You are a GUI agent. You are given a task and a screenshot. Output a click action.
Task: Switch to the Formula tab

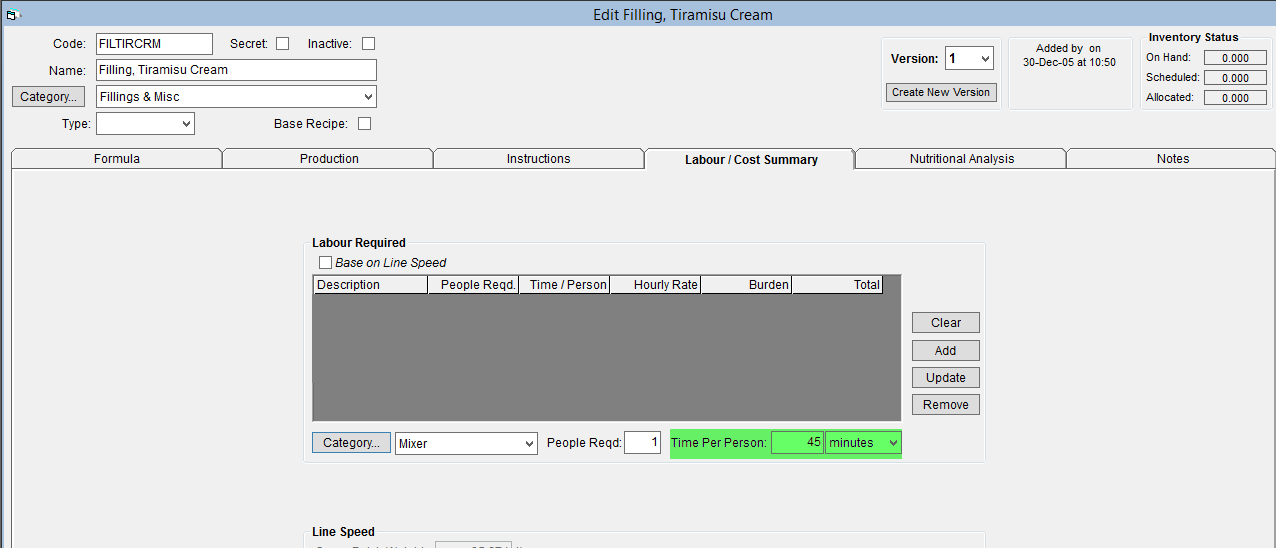[x=117, y=159]
